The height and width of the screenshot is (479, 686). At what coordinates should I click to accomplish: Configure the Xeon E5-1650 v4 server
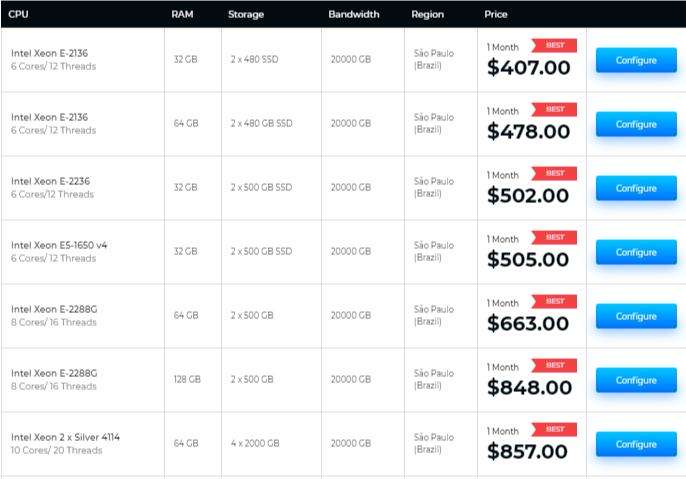pos(635,252)
